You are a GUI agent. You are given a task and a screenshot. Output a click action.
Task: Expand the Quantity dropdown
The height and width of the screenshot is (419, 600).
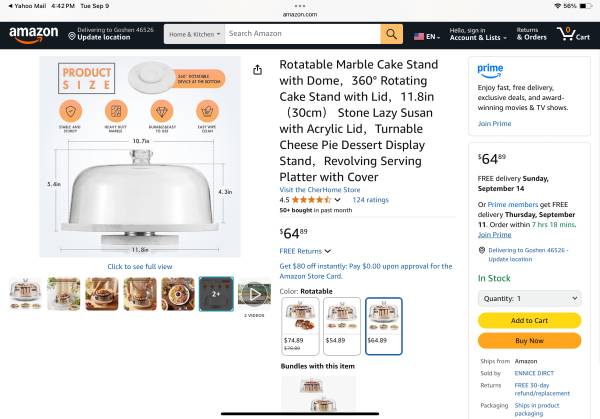(x=529, y=298)
